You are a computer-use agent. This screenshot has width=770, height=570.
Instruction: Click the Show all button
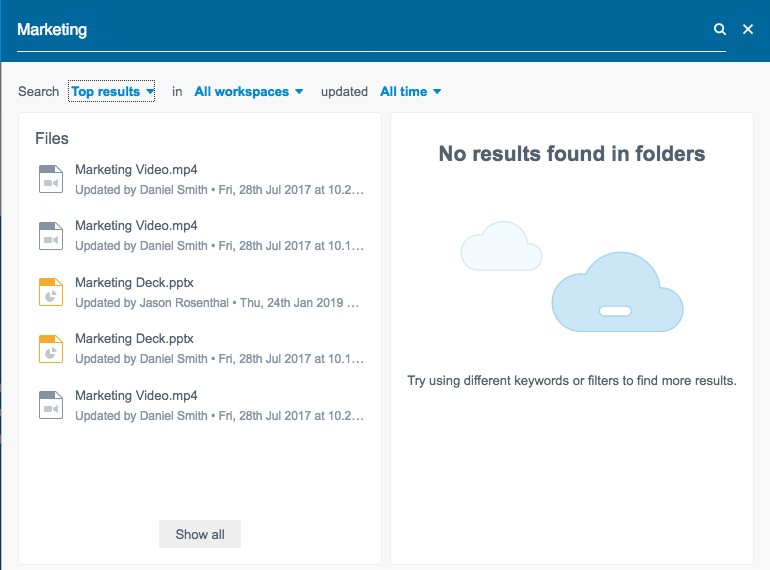(200, 534)
